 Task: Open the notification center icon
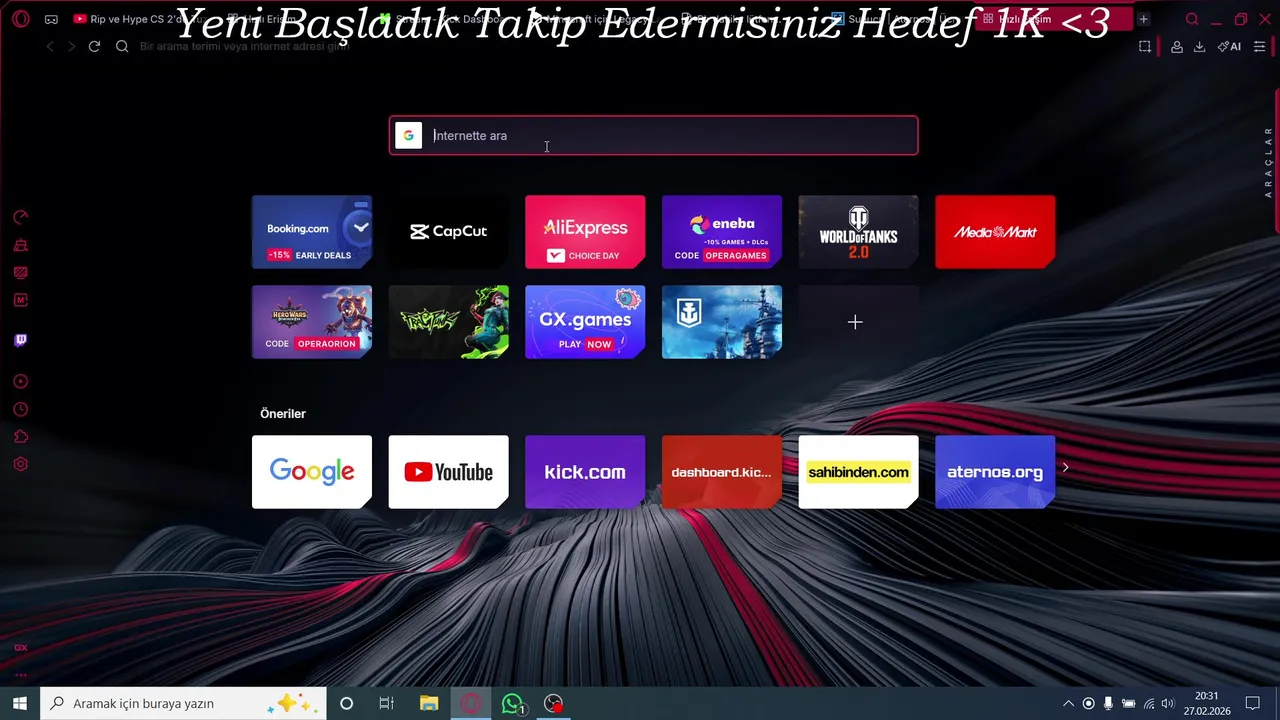1252,704
